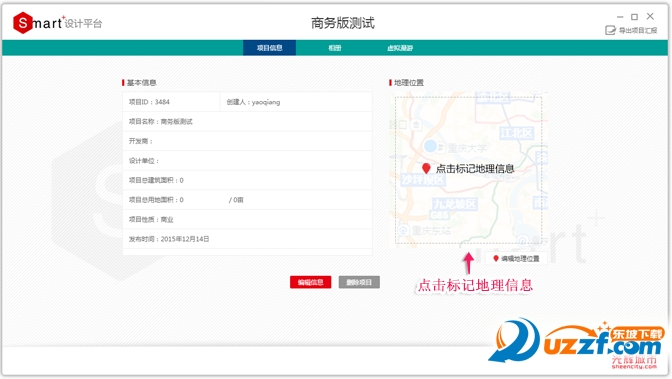Click the export report icon (导出项目汇报)
The height and width of the screenshot is (379, 672).
click(610, 30)
